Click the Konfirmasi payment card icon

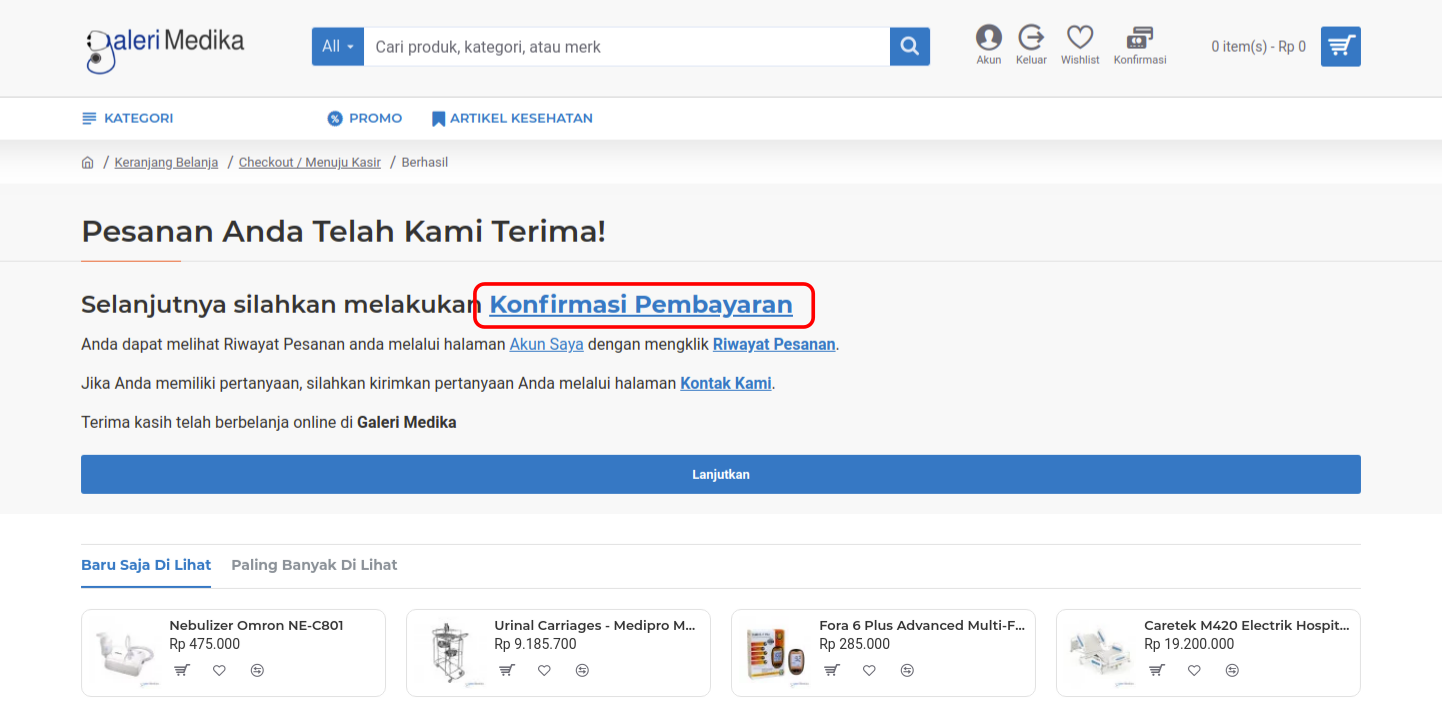1140,40
